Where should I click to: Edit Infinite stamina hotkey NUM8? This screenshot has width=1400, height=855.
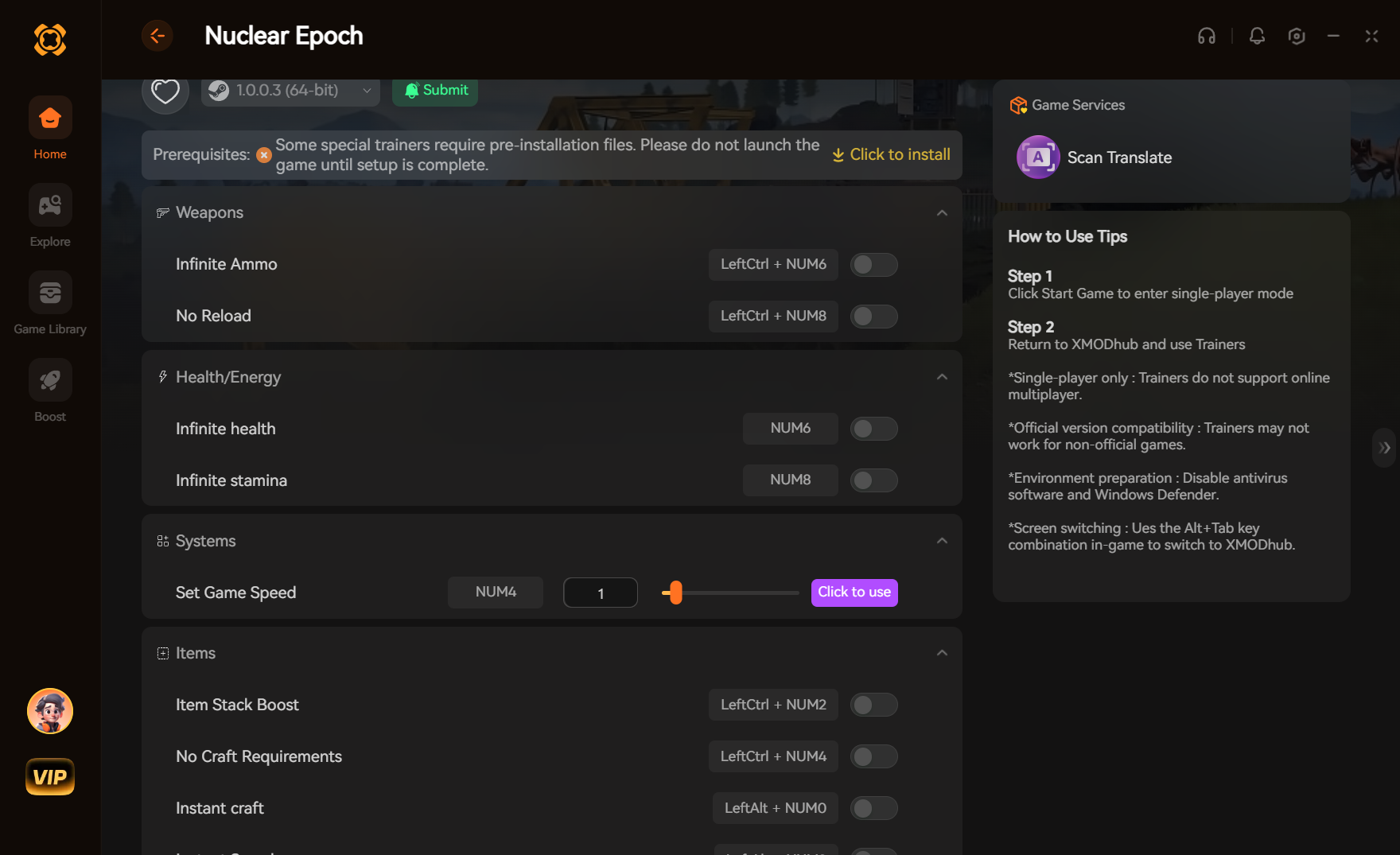tap(791, 480)
